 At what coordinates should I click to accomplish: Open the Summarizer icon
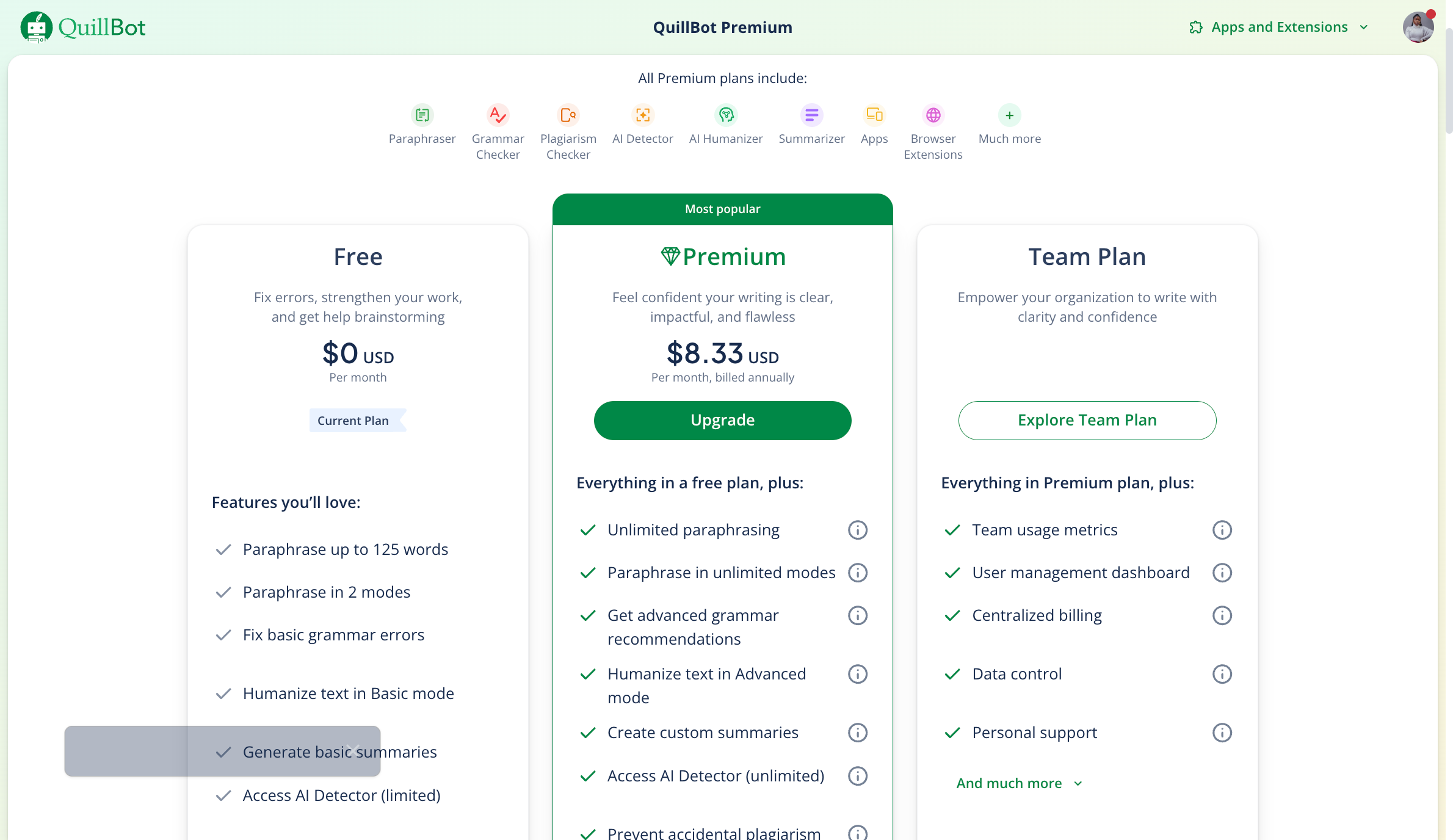point(811,115)
